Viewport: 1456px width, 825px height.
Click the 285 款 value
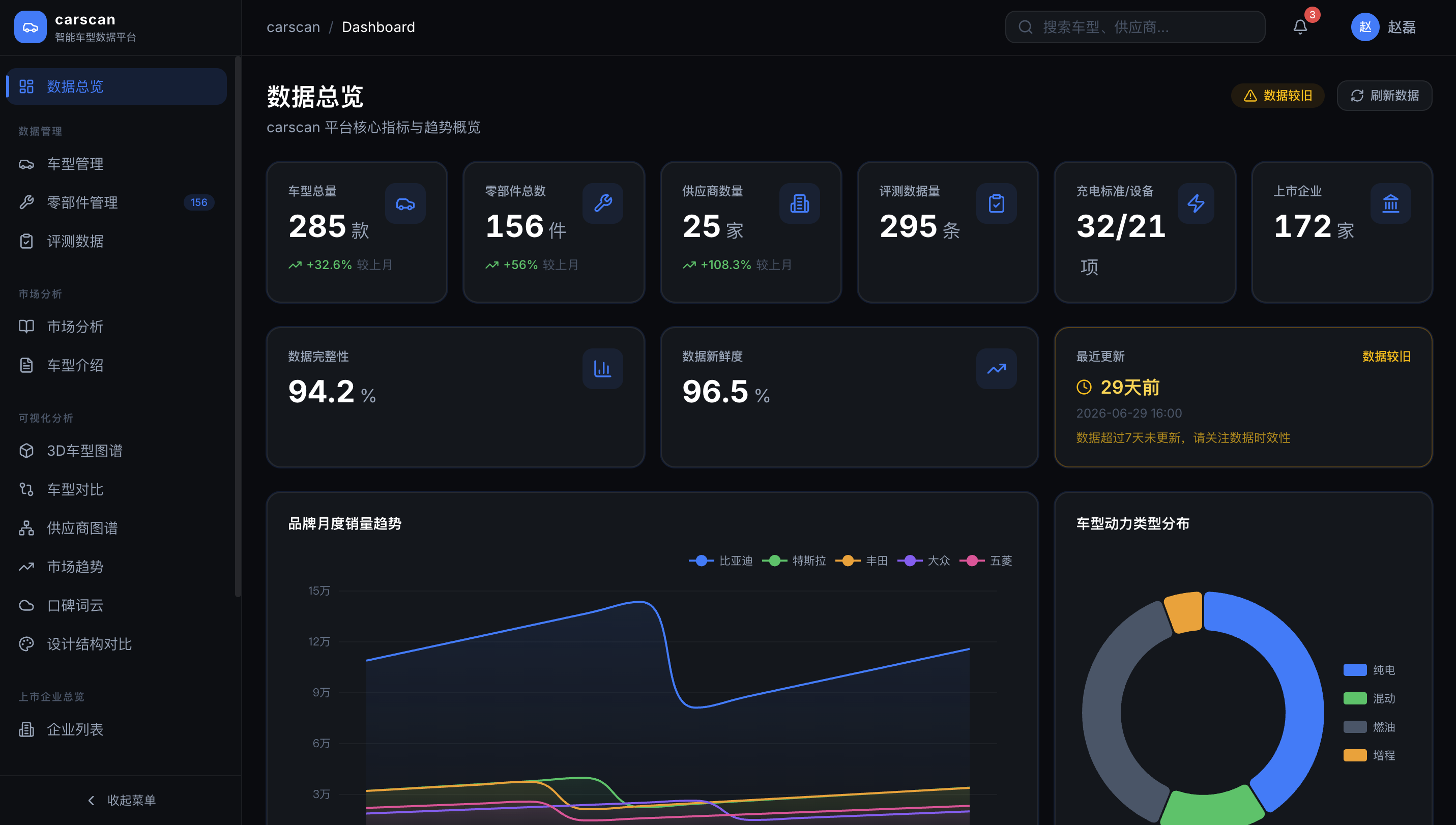point(329,227)
